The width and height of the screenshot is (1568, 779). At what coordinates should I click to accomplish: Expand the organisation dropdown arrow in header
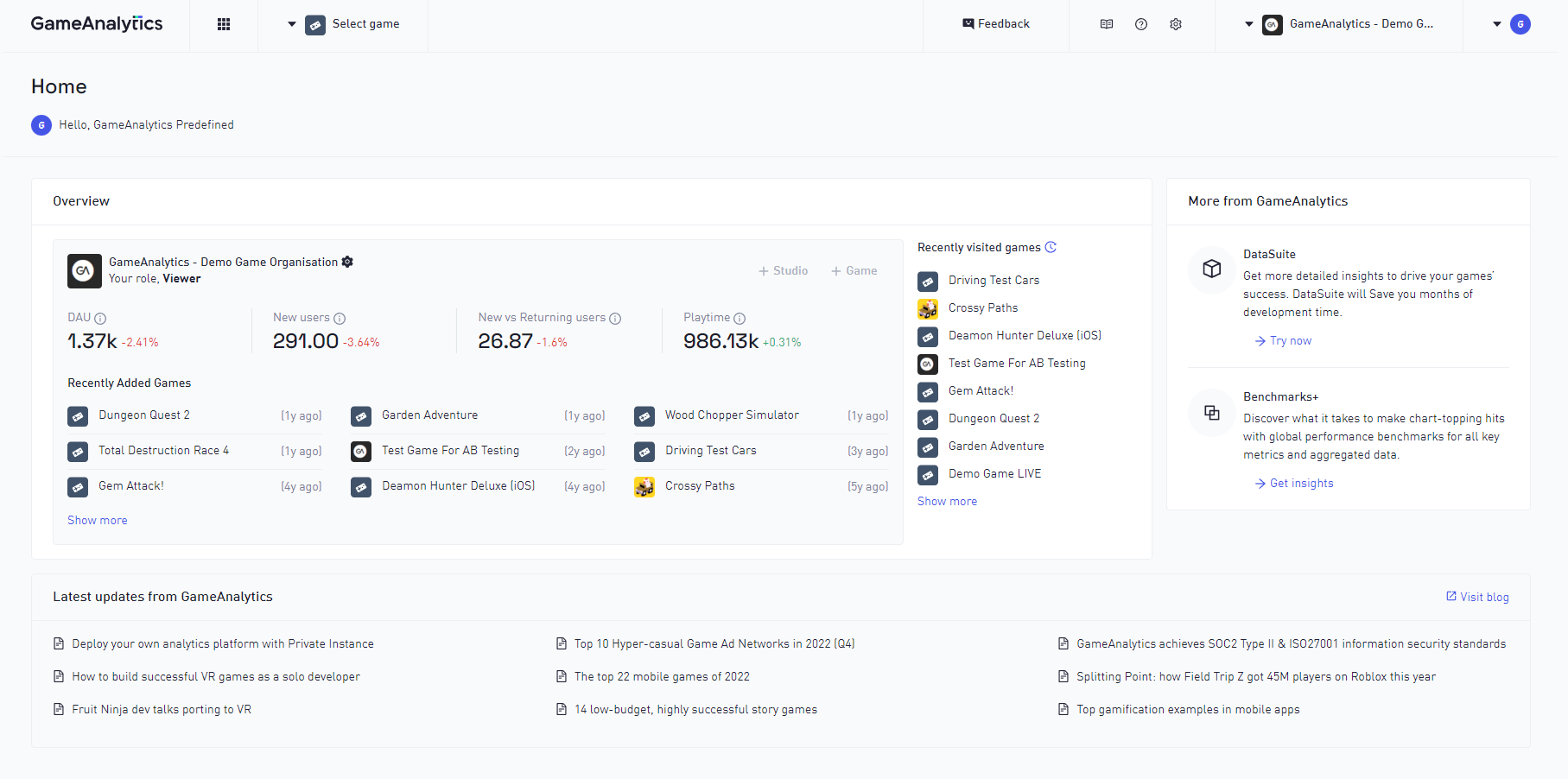[x=1249, y=24]
